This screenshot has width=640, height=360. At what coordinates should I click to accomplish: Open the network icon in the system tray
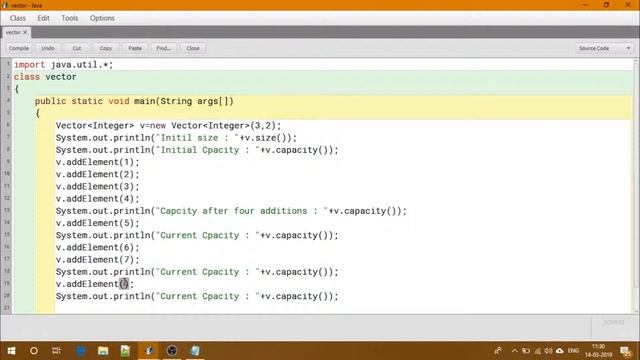[538, 351]
